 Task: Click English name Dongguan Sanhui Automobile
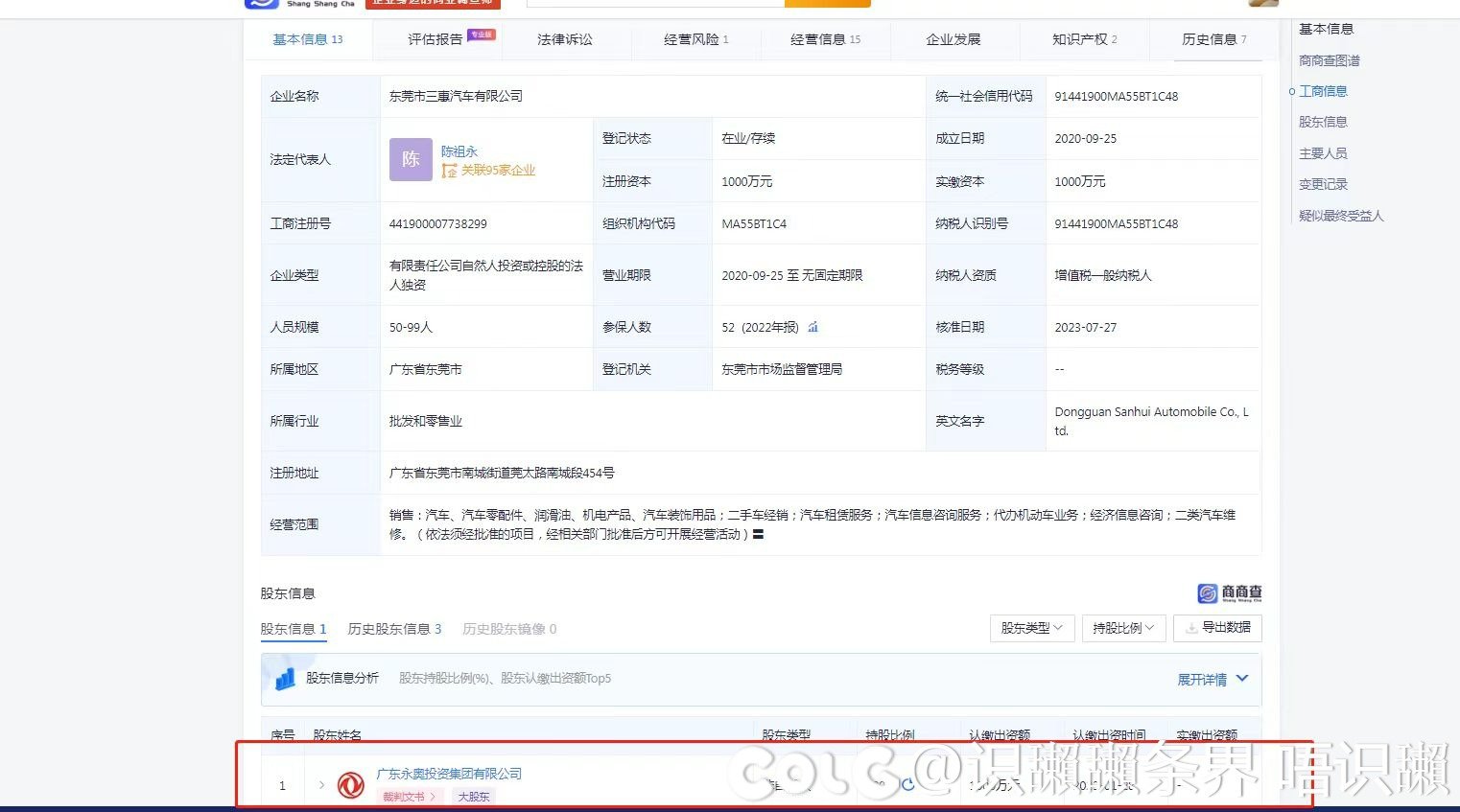point(1151,421)
